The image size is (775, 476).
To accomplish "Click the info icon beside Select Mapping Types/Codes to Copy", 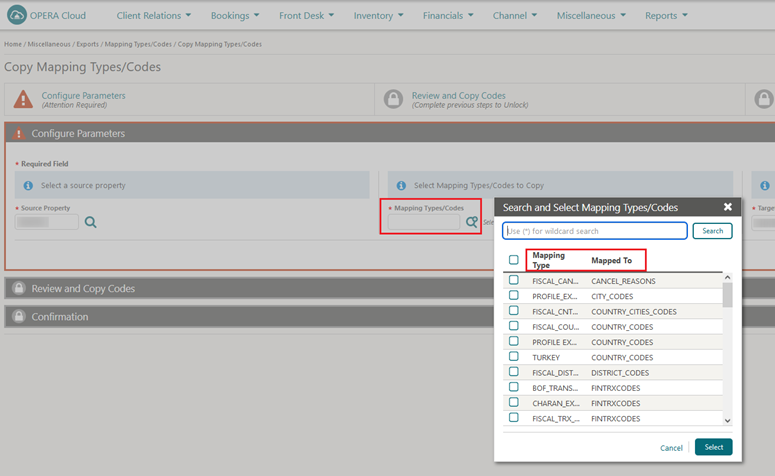I will click(x=401, y=185).
